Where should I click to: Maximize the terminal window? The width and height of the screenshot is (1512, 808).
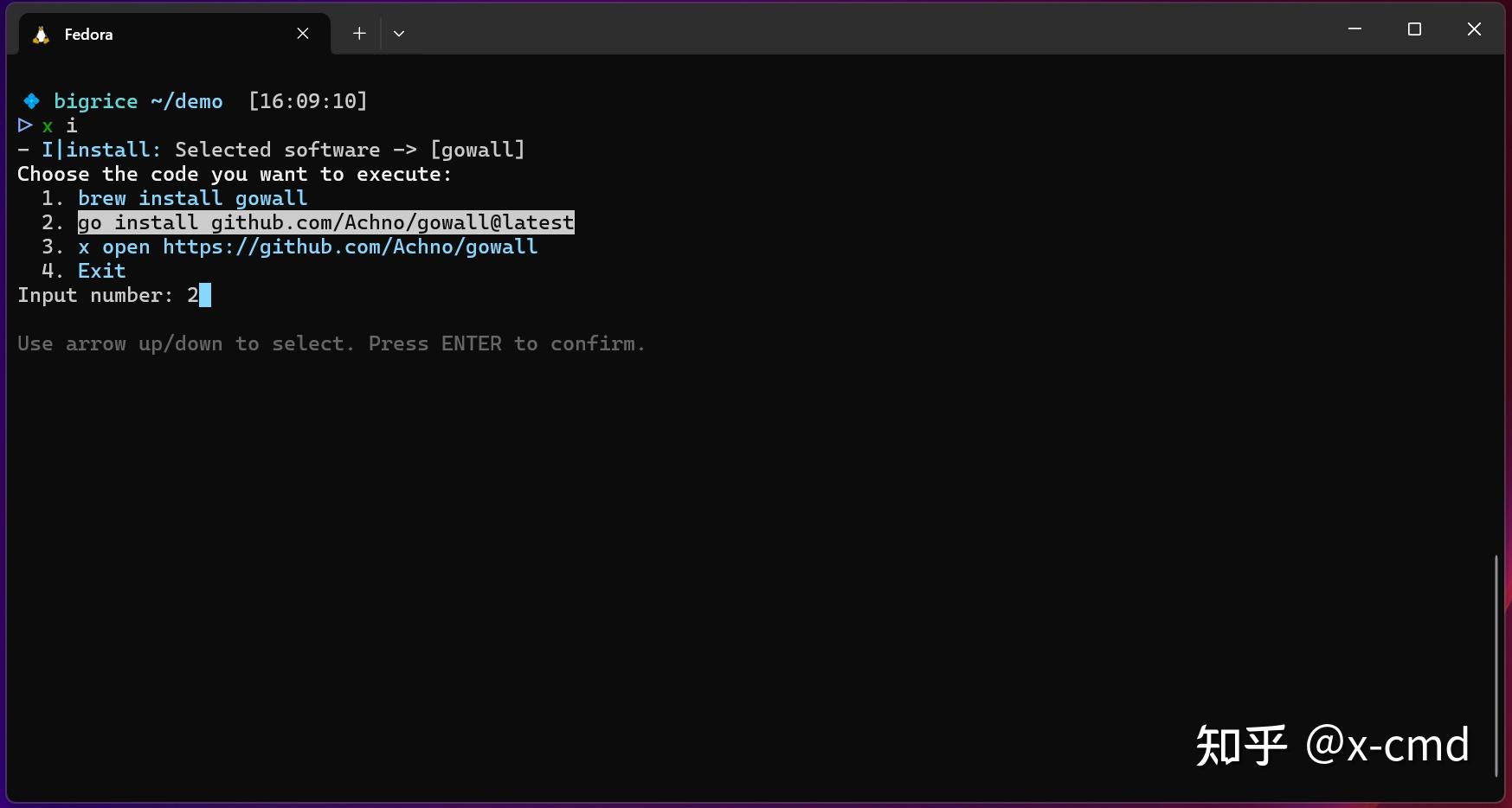coord(1414,29)
